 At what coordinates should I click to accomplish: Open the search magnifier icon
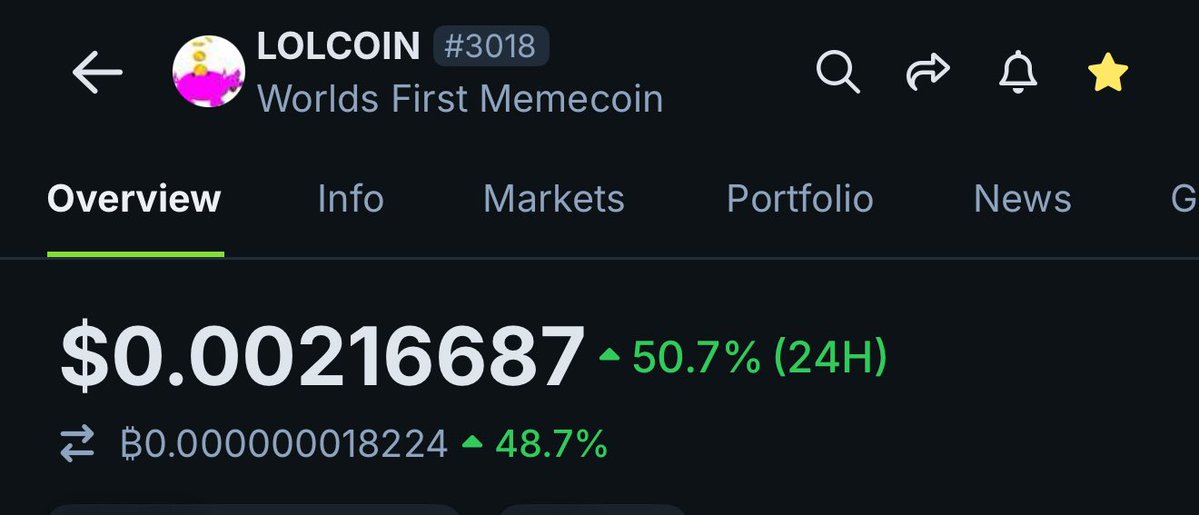838,72
